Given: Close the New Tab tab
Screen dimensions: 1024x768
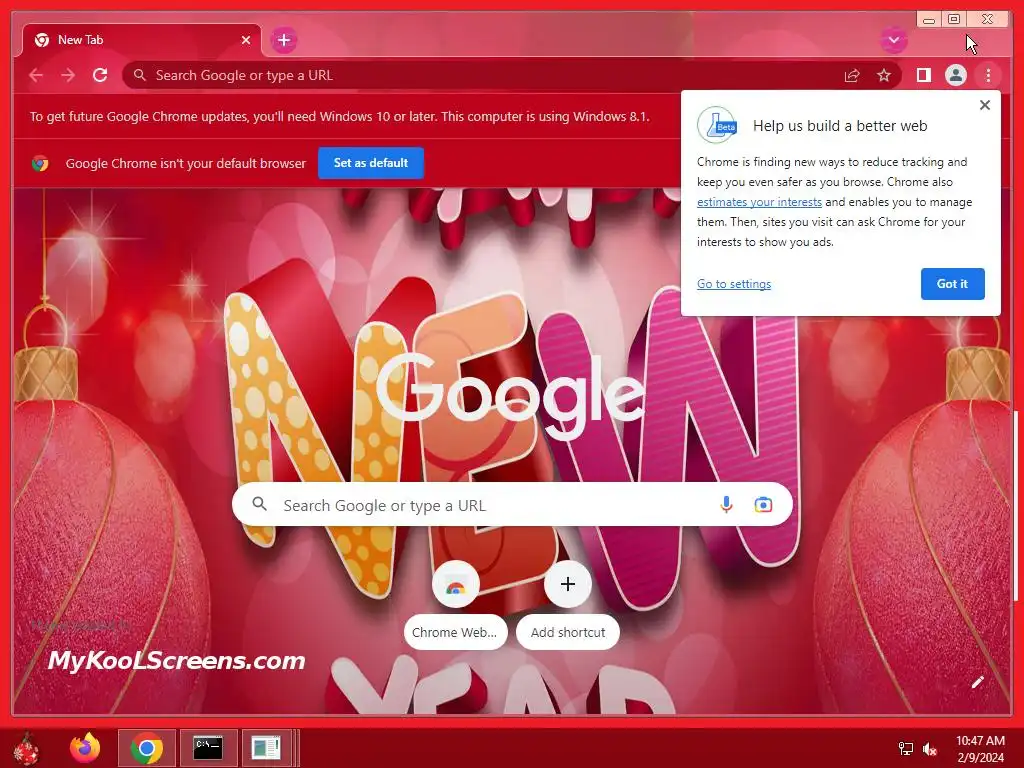Looking at the screenshot, I should [x=246, y=40].
